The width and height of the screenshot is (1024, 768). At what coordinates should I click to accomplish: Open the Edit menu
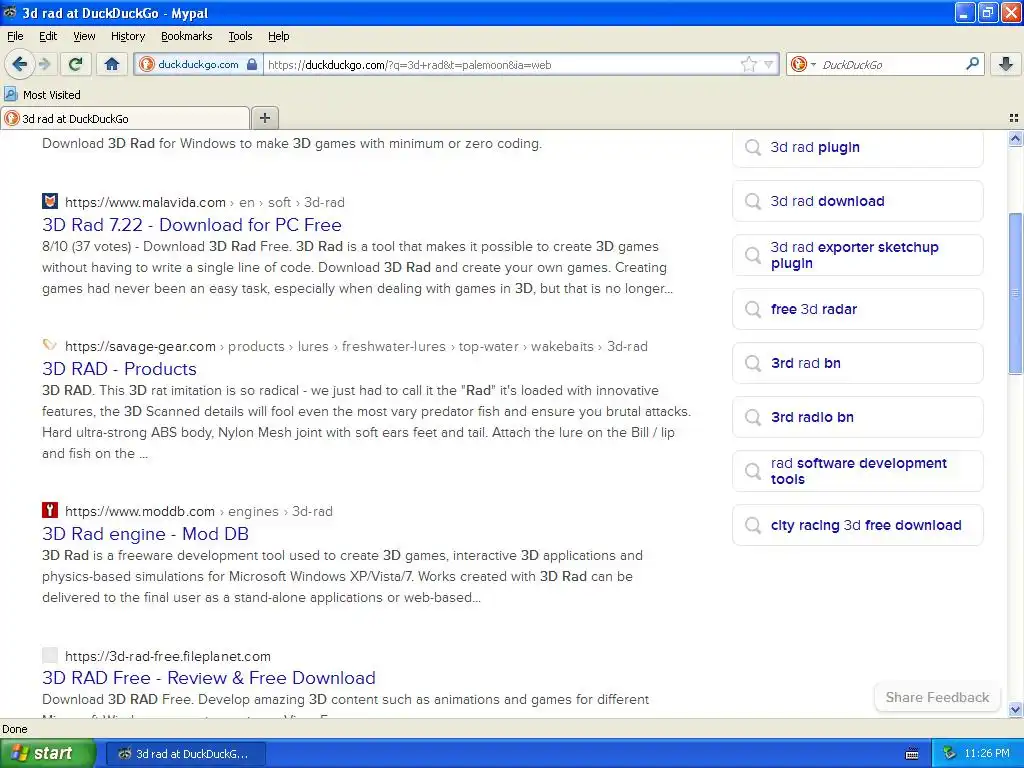pyautogui.click(x=48, y=36)
